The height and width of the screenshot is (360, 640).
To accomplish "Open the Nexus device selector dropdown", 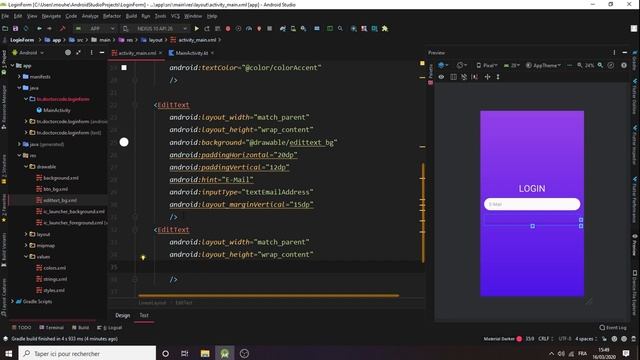I will [155, 29].
